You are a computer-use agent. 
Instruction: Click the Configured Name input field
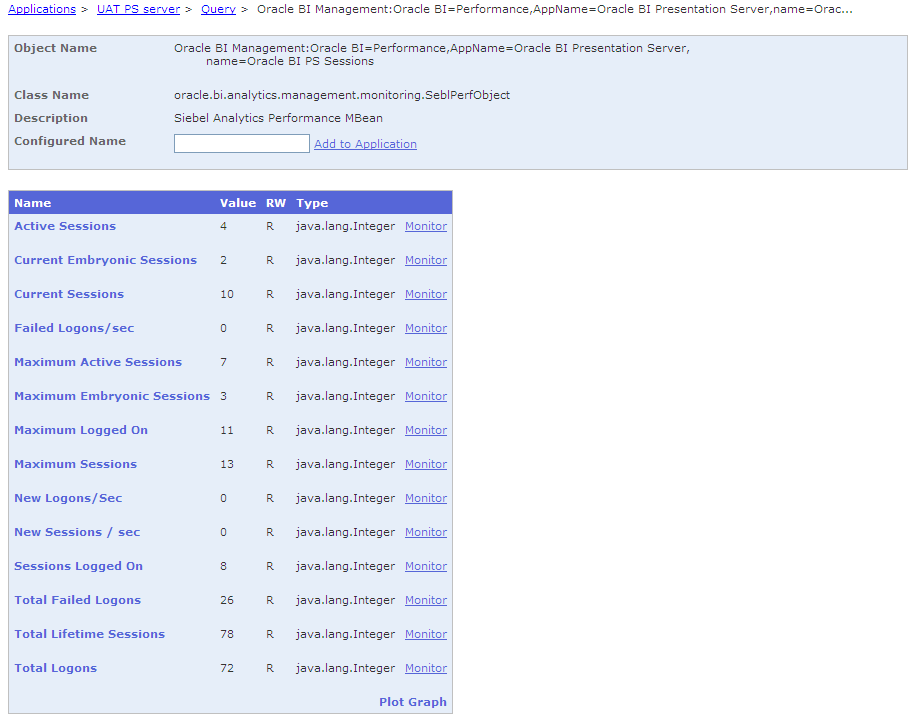tap(241, 143)
